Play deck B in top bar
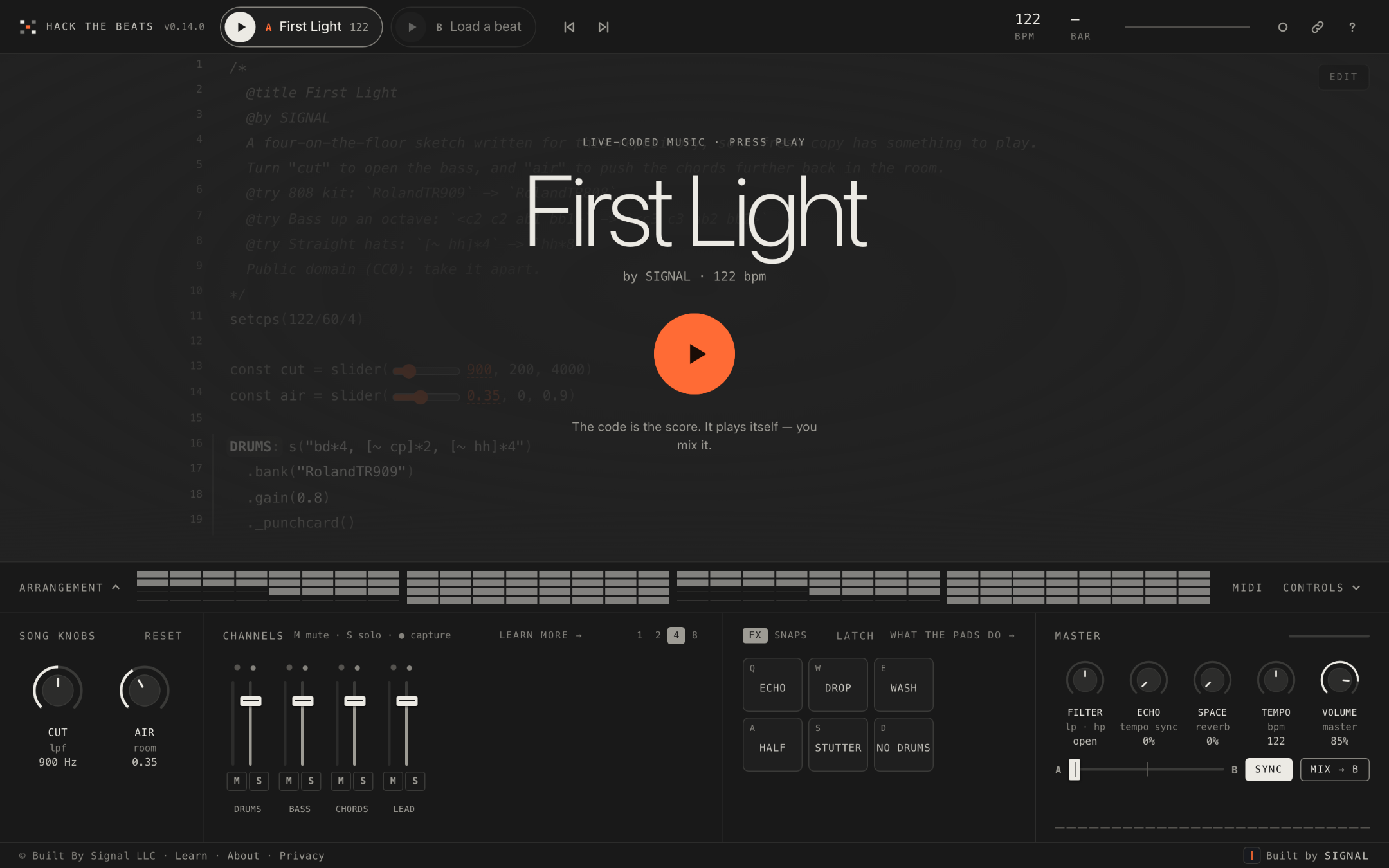This screenshot has height=868, width=1389. point(412,27)
